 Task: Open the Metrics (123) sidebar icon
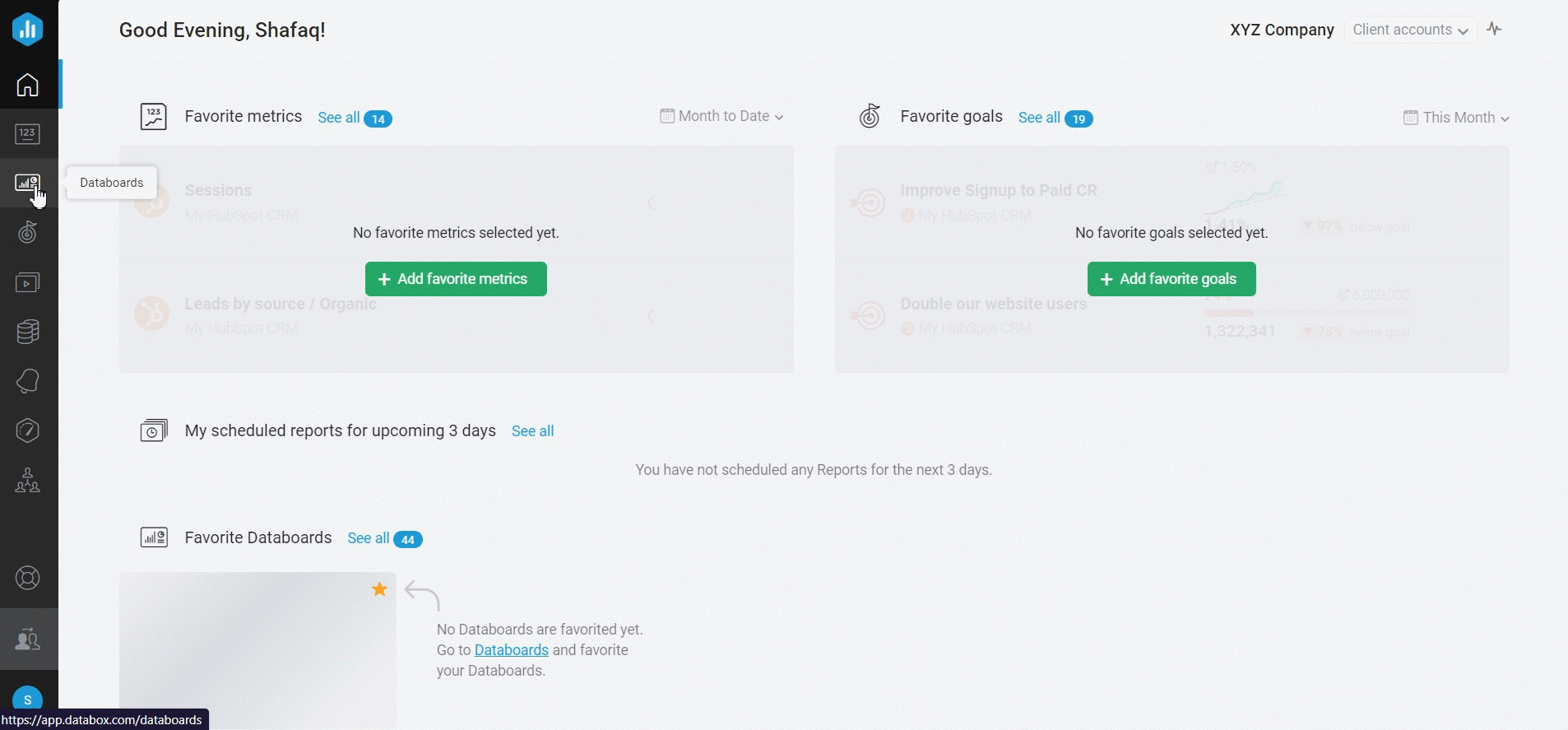pos(28,133)
